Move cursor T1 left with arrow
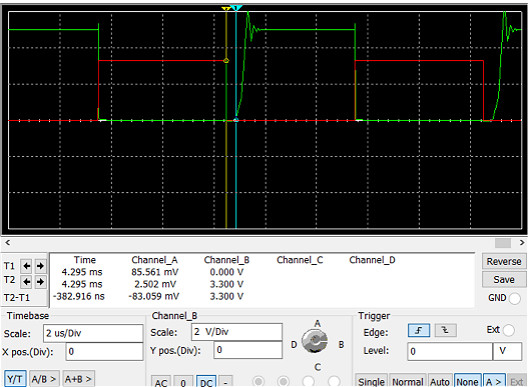The image size is (528, 387). pos(26,266)
